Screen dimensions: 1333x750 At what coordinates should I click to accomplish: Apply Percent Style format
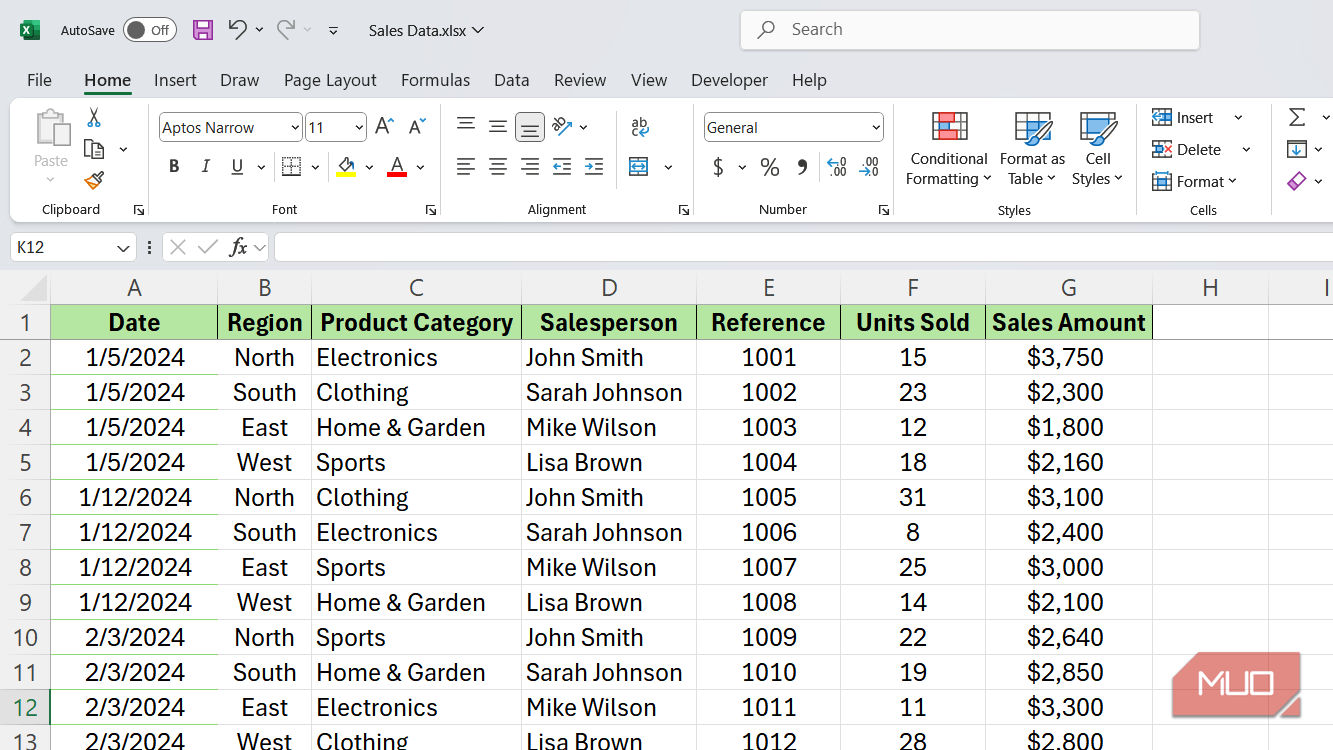tap(770, 167)
